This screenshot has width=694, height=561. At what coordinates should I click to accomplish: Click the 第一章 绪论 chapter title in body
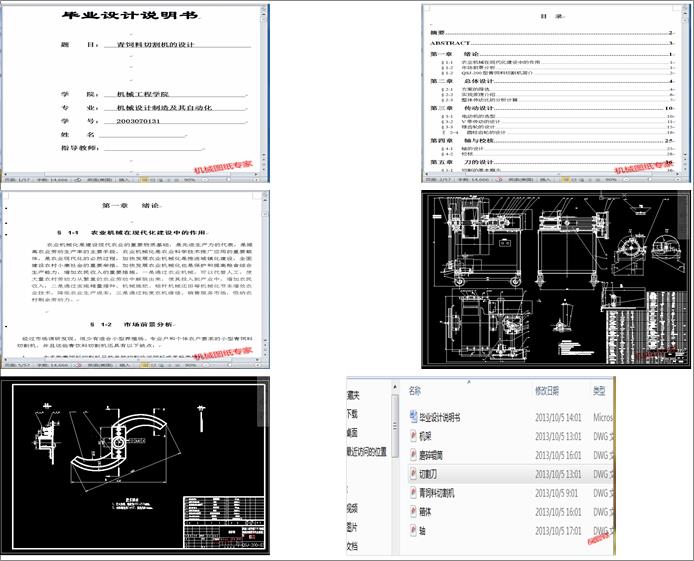(132, 206)
